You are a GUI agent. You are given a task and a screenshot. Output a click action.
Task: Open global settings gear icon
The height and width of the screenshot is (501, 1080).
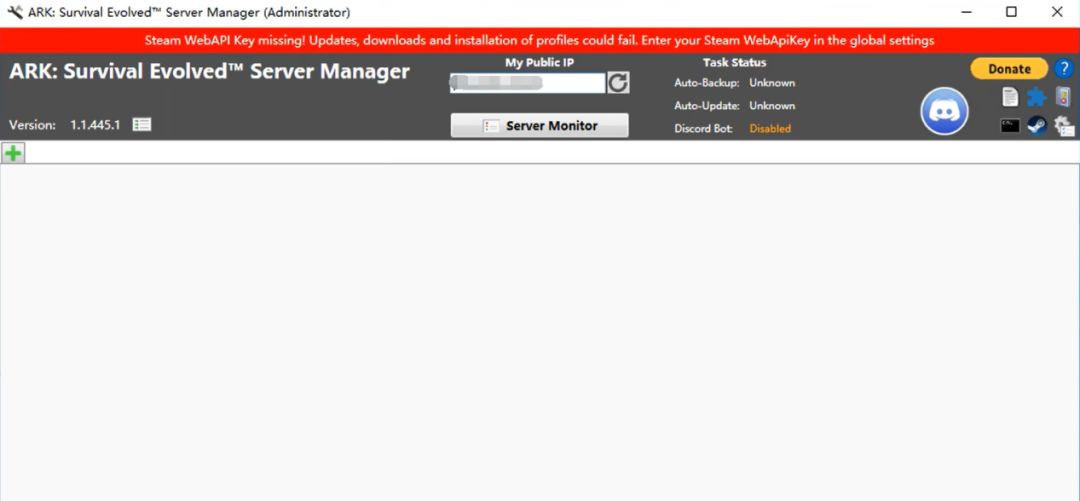[x=1064, y=125]
